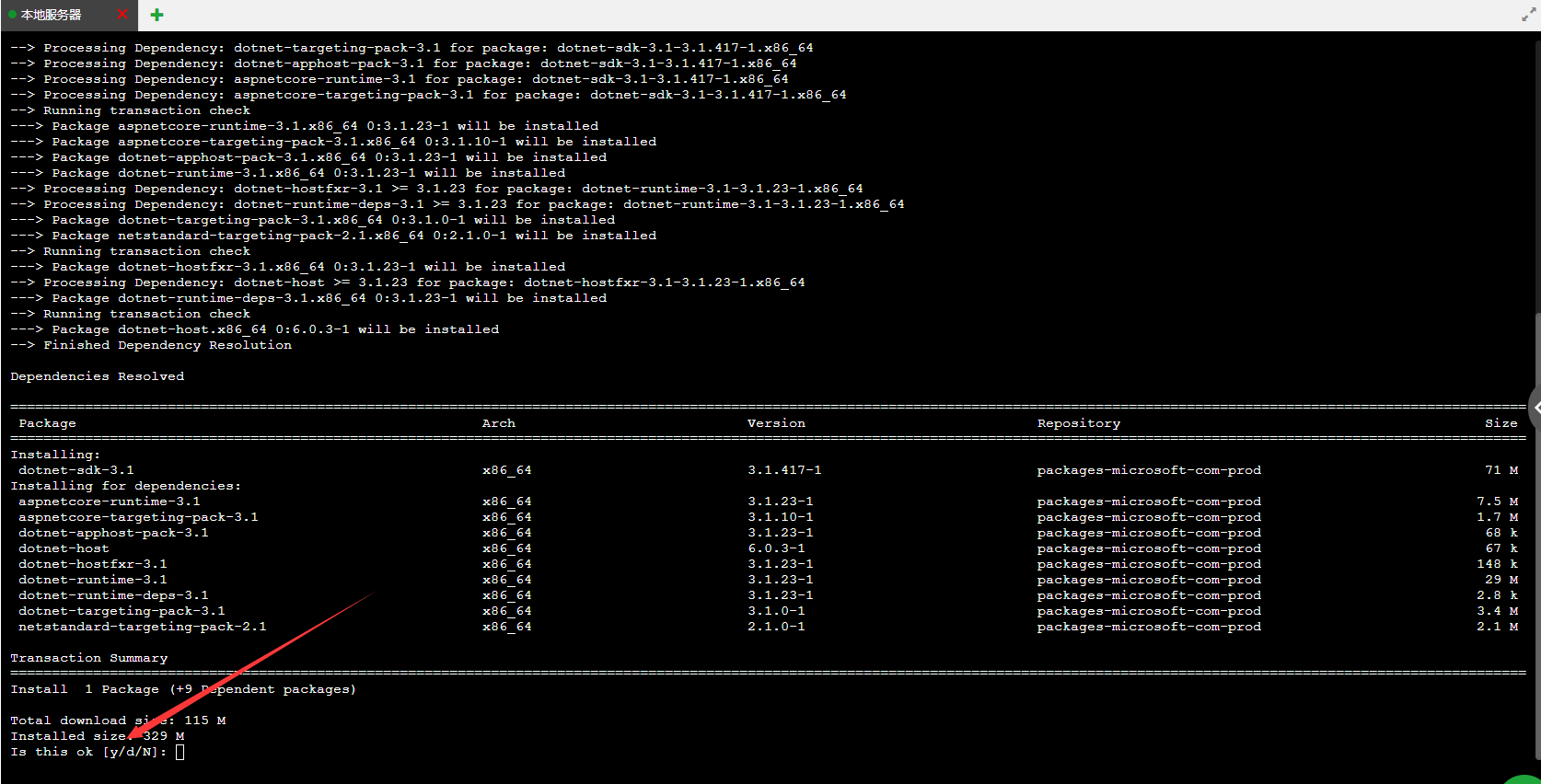Click the 'Finished Dependency Resolution' line
Image resolution: width=1541 pixels, height=784 pixels.
(x=151, y=345)
